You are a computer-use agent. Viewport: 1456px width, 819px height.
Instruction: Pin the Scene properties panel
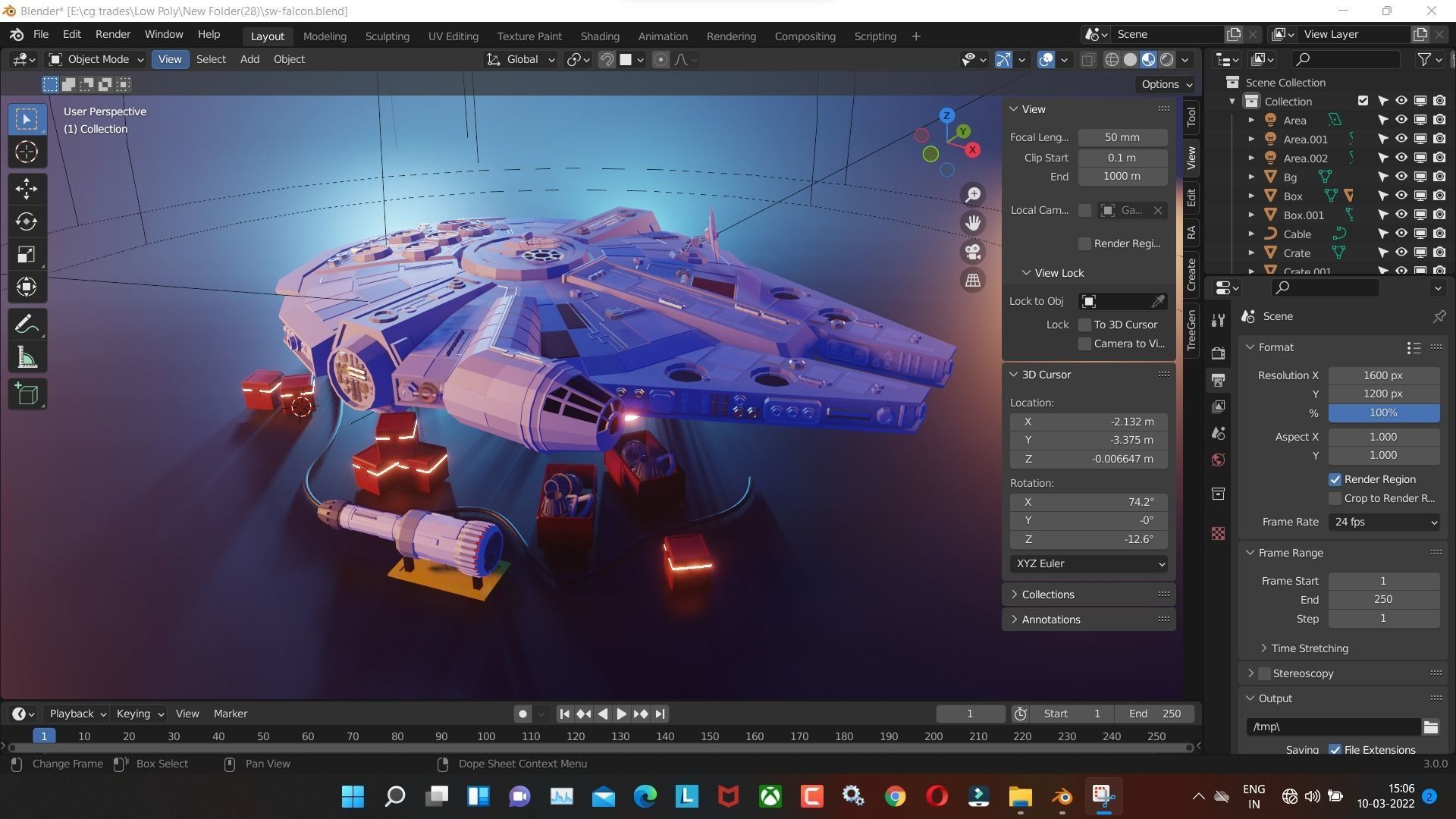tap(1439, 316)
